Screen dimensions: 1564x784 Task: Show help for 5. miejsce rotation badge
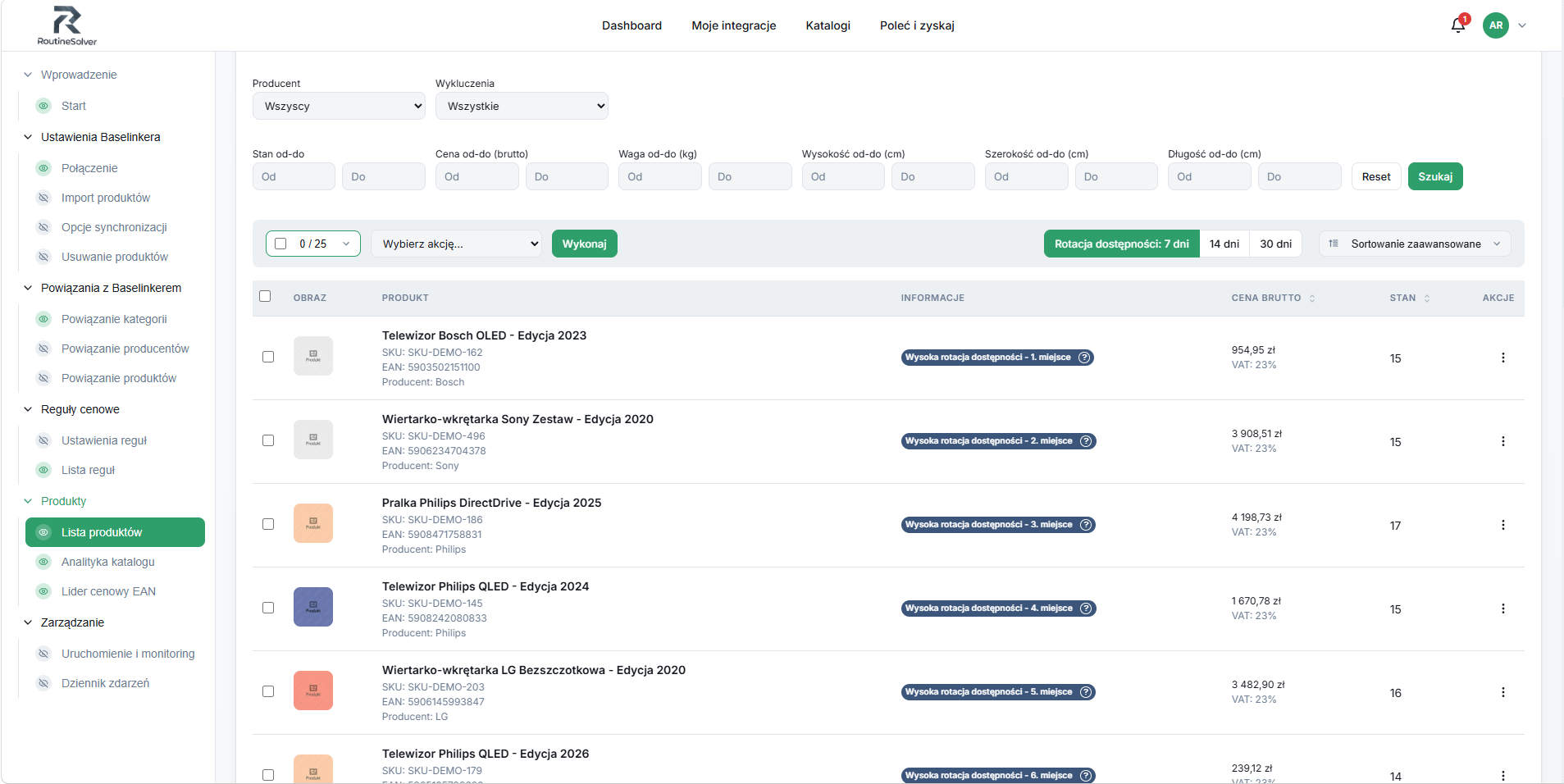coord(1086,692)
